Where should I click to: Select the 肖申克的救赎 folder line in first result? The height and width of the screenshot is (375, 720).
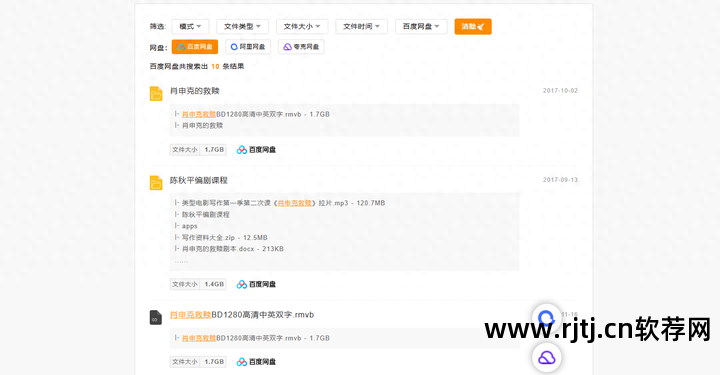pyautogui.click(x=199, y=125)
